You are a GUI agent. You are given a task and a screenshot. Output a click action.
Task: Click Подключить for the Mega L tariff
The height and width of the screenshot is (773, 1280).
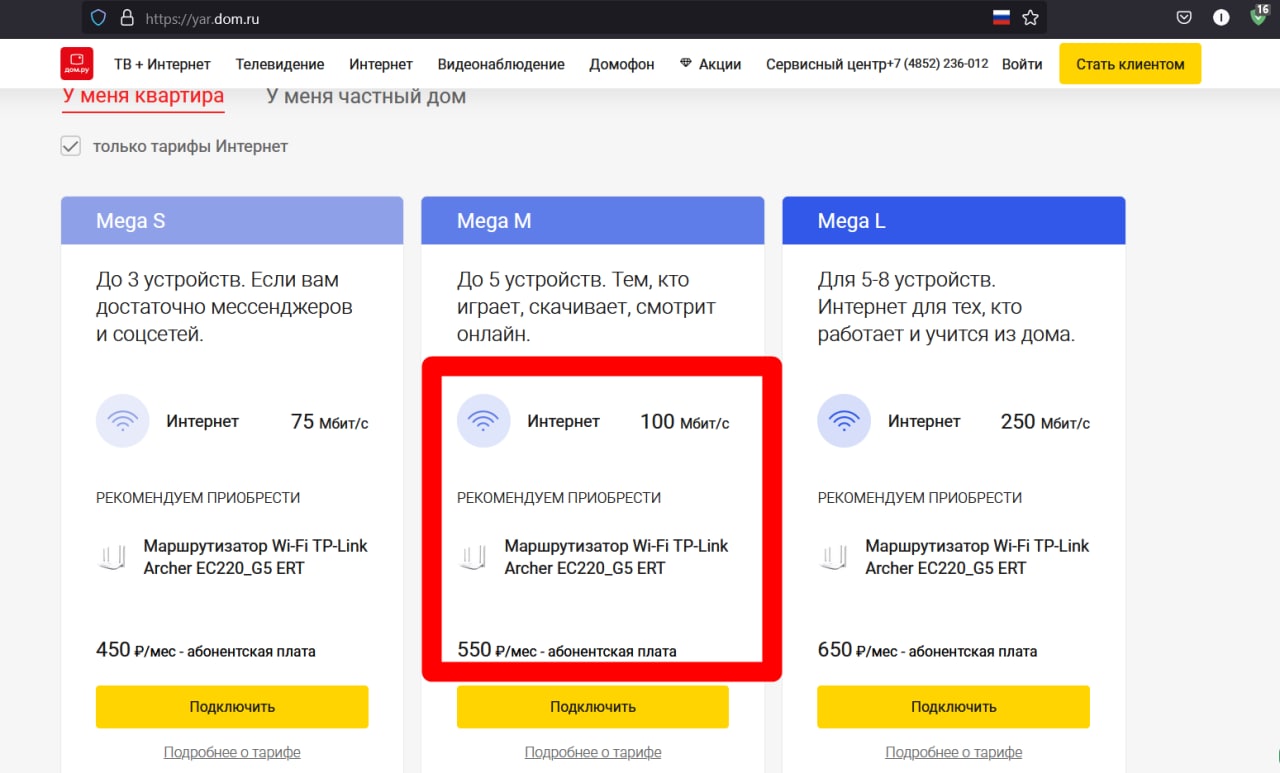point(953,707)
